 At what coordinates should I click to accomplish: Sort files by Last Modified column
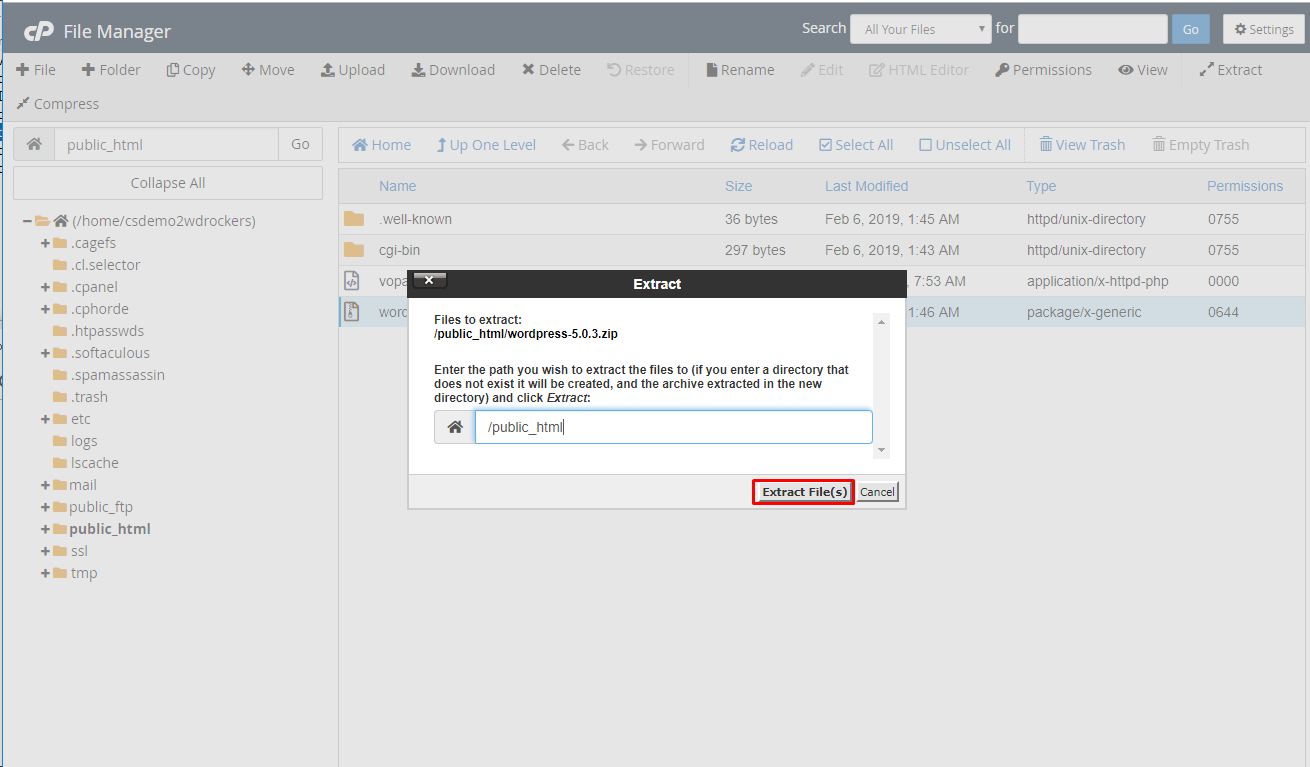point(866,186)
